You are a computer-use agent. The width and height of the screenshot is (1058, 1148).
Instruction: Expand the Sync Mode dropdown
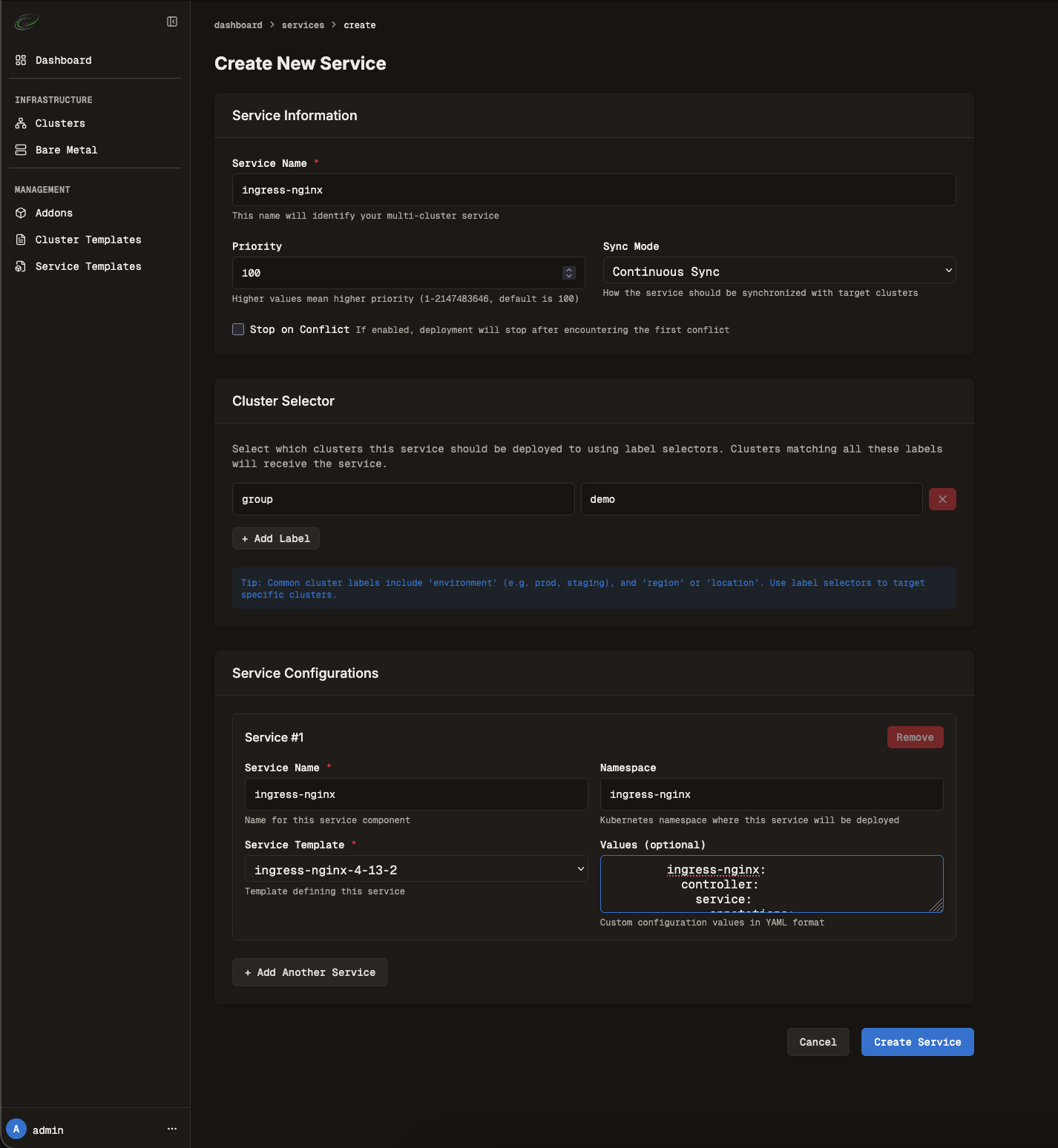[x=779, y=271]
